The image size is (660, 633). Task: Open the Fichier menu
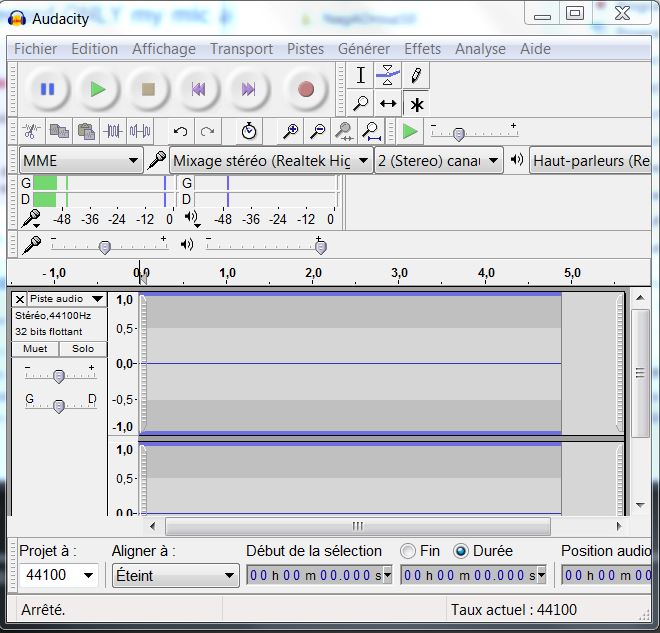(35, 49)
